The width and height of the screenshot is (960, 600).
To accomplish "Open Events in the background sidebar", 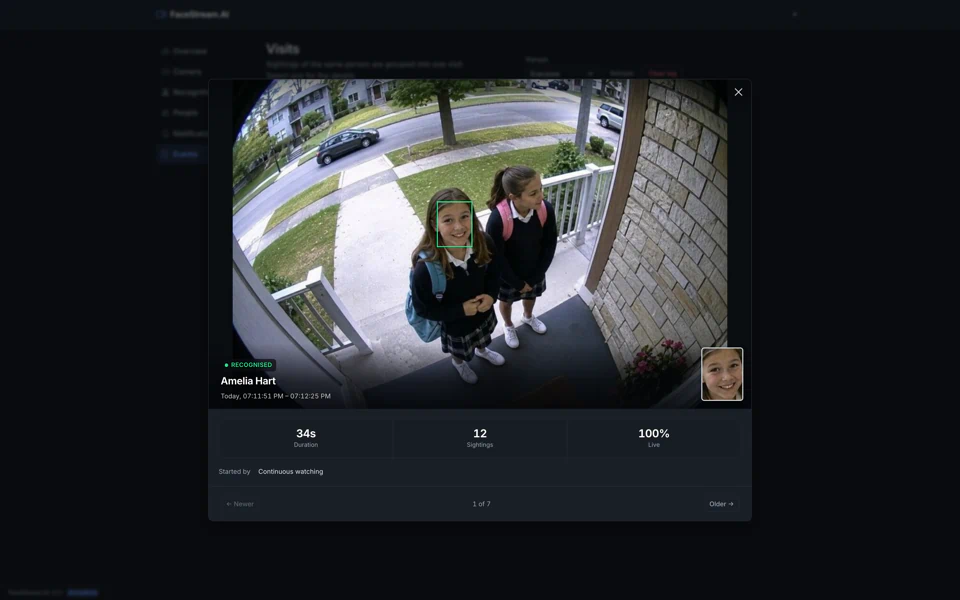I will coord(180,154).
